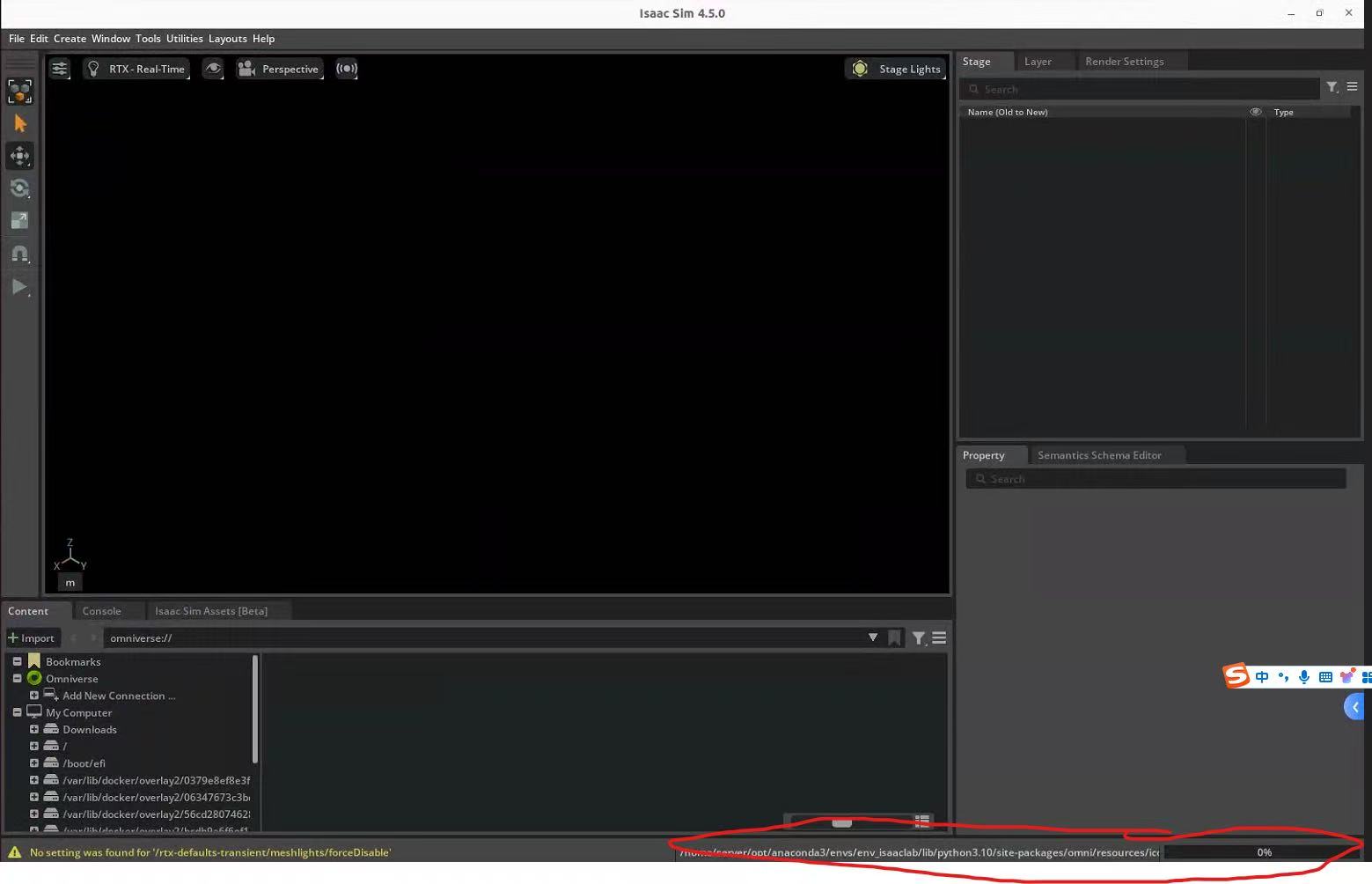Open the Edit menu
1372x884 pixels.
(x=39, y=39)
